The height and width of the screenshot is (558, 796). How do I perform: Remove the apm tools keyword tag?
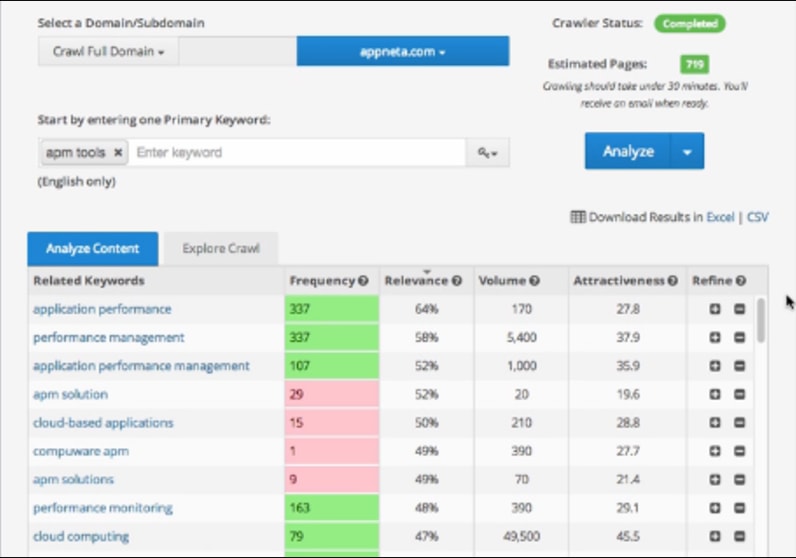118,153
